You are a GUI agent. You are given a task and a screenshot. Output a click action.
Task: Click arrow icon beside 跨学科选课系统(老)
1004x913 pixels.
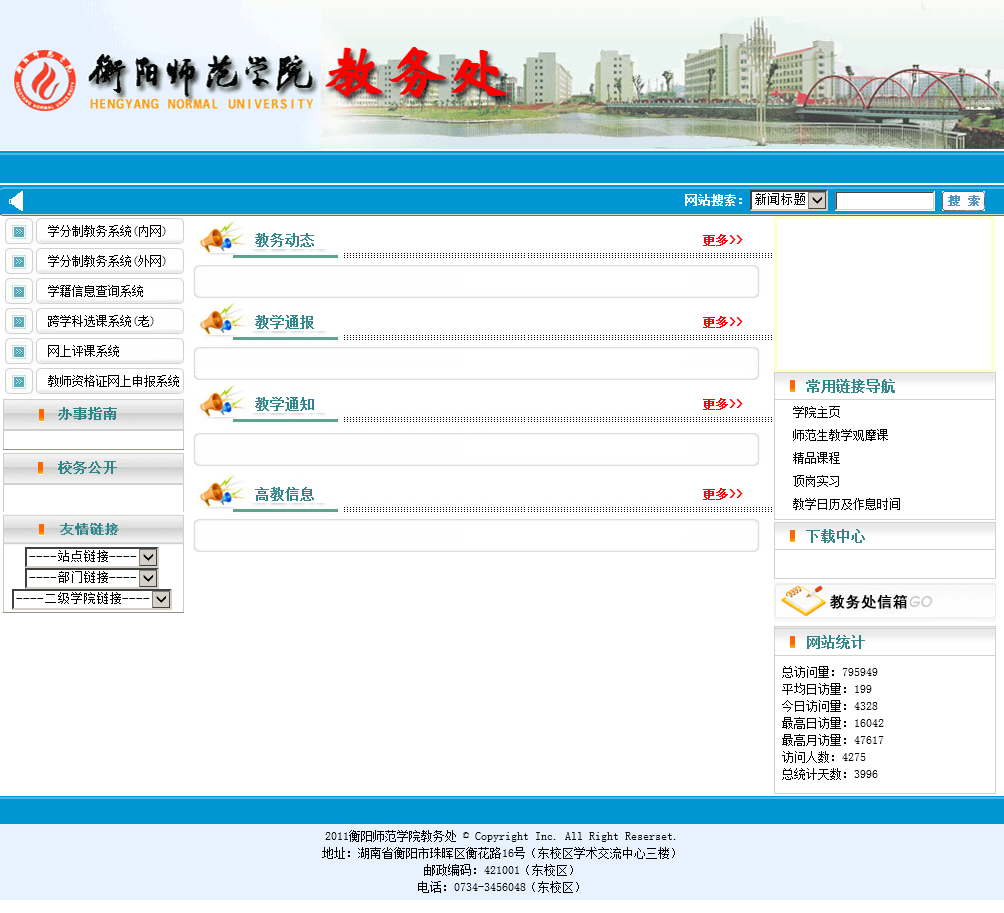[19, 322]
